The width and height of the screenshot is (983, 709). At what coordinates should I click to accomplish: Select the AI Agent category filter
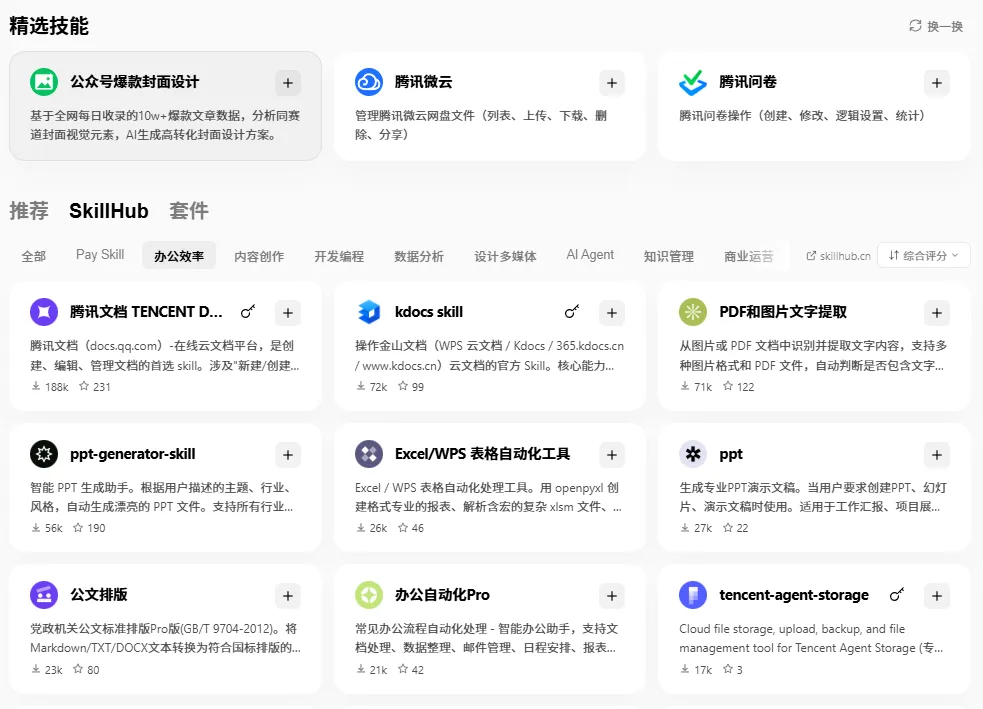[x=590, y=255]
